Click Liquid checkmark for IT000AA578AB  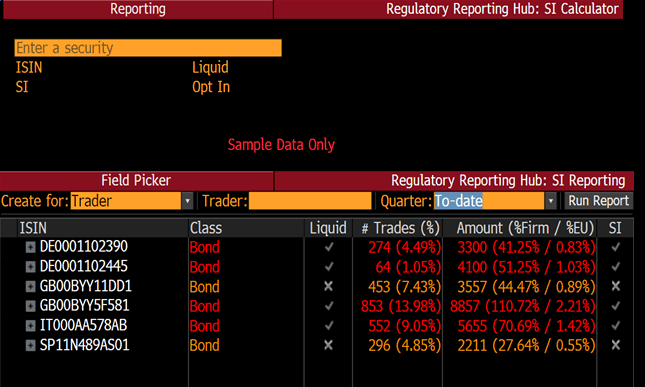pos(329,326)
